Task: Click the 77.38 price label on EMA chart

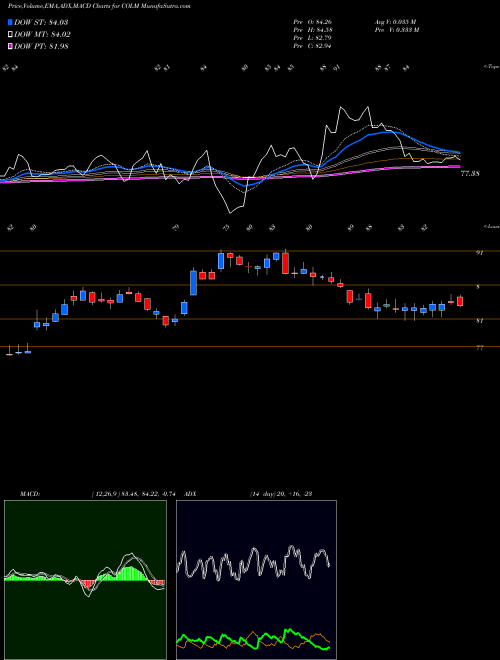Action: click(470, 173)
